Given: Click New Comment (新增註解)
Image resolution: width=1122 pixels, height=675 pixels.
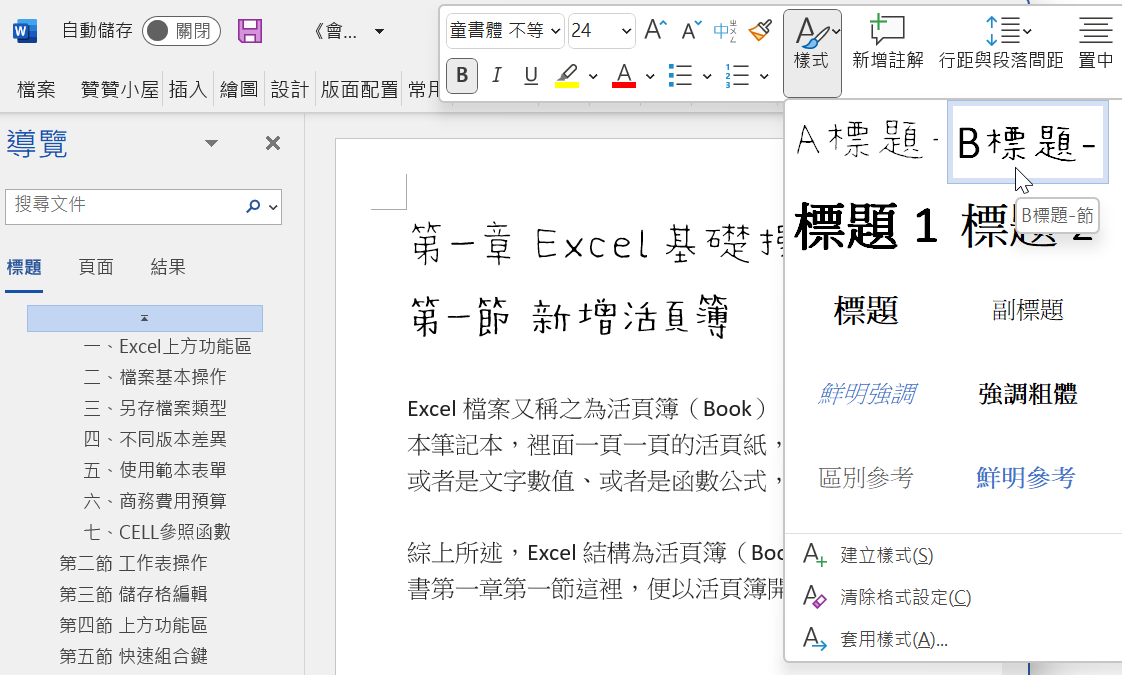Looking at the screenshot, I should pyautogui.click(x=887, y=44).
